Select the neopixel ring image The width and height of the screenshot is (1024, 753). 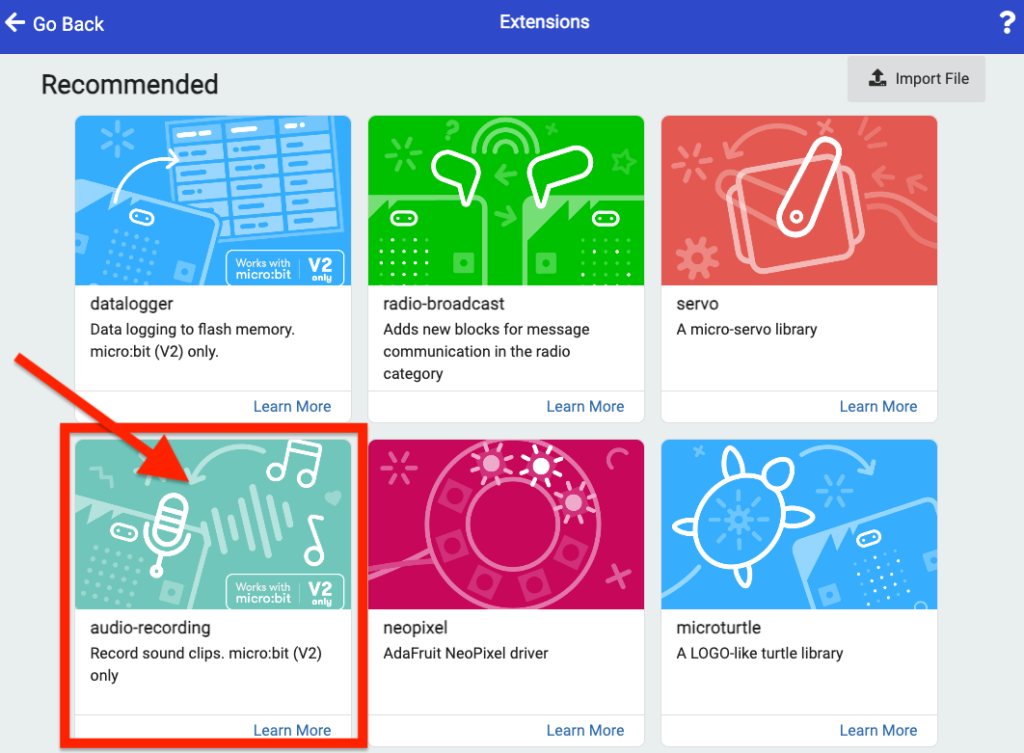point(506,524)
